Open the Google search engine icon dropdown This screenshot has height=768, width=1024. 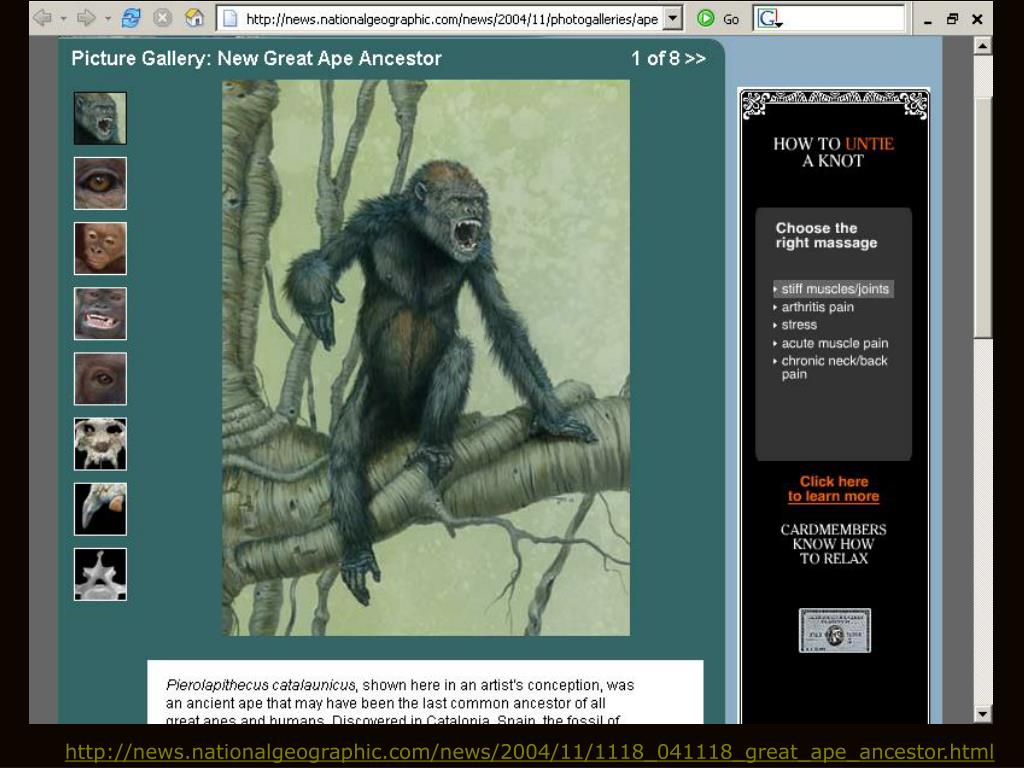tap(769, 19)
